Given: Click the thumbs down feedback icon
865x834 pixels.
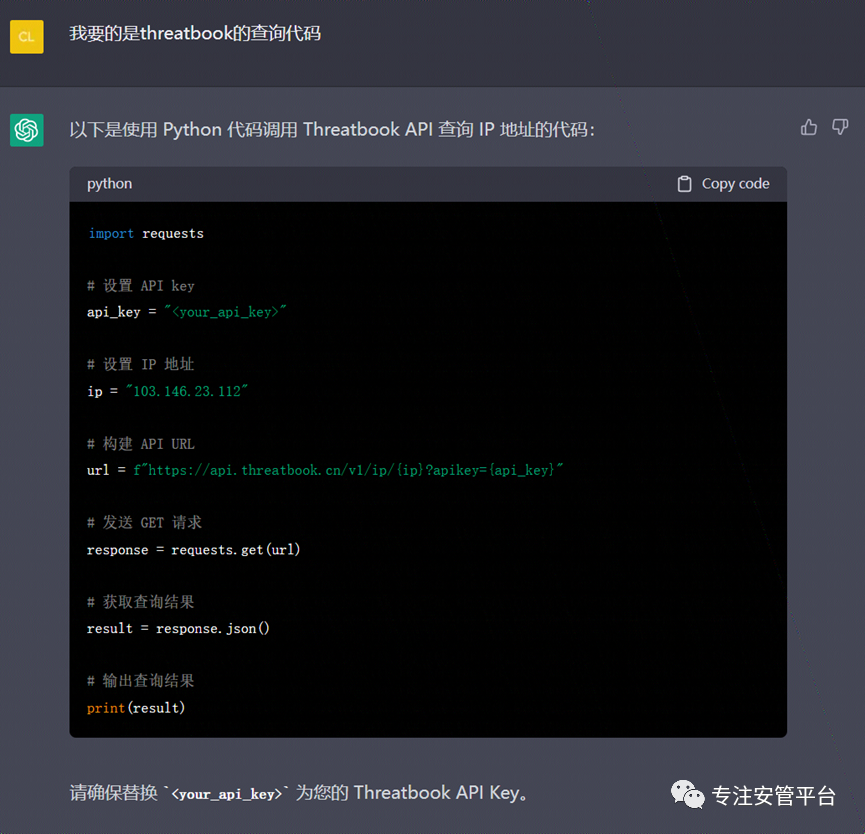Looking at the screenshot, I should click(840, 127).
